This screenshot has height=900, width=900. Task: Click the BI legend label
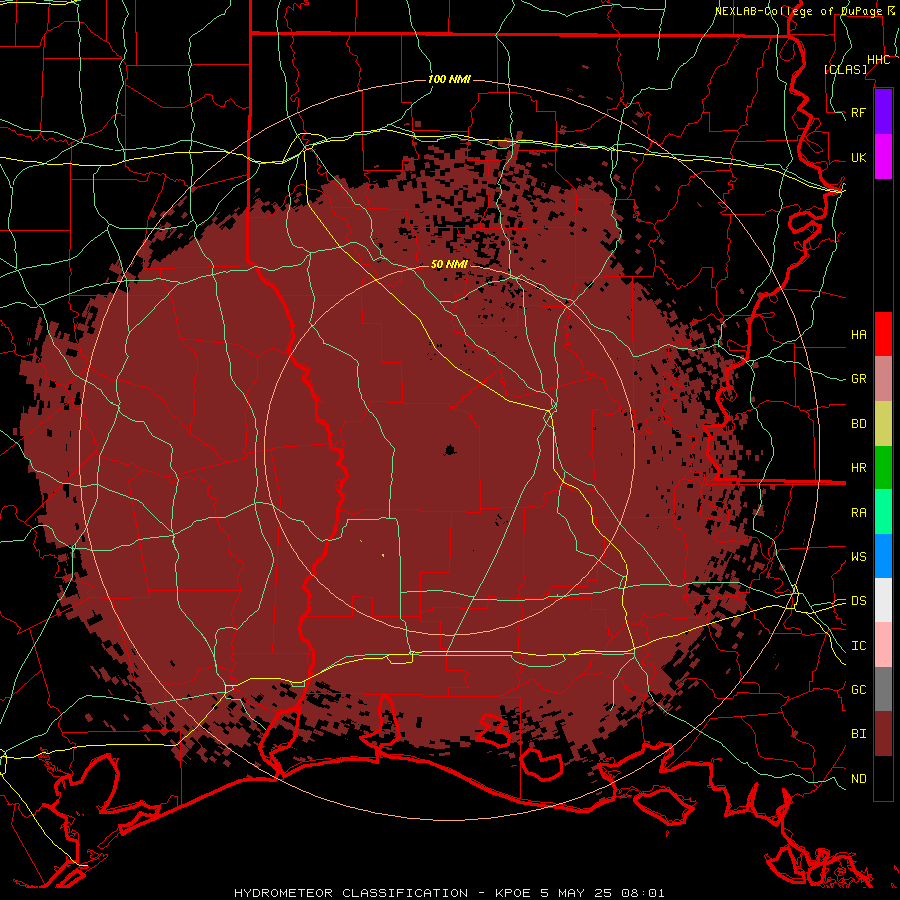click(x=858, y=734)
